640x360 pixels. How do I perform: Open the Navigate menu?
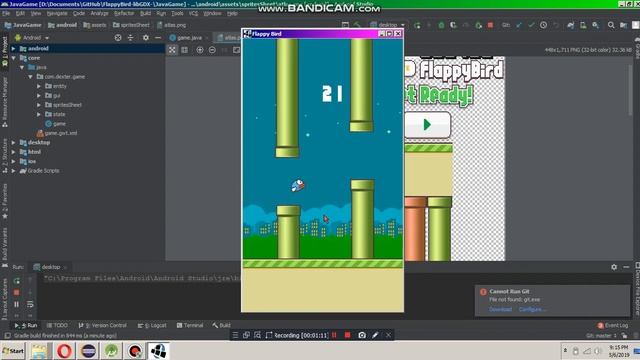(x=57, y=13)
